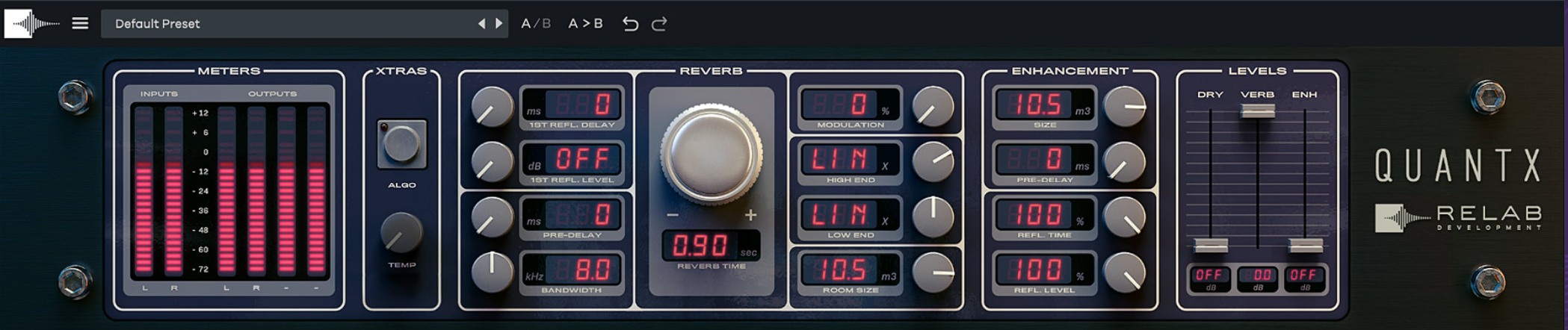Select the Bandwidth 8.0 kHz display
The width and height of the screenshot is (1568, 330).
pos(572,270)
